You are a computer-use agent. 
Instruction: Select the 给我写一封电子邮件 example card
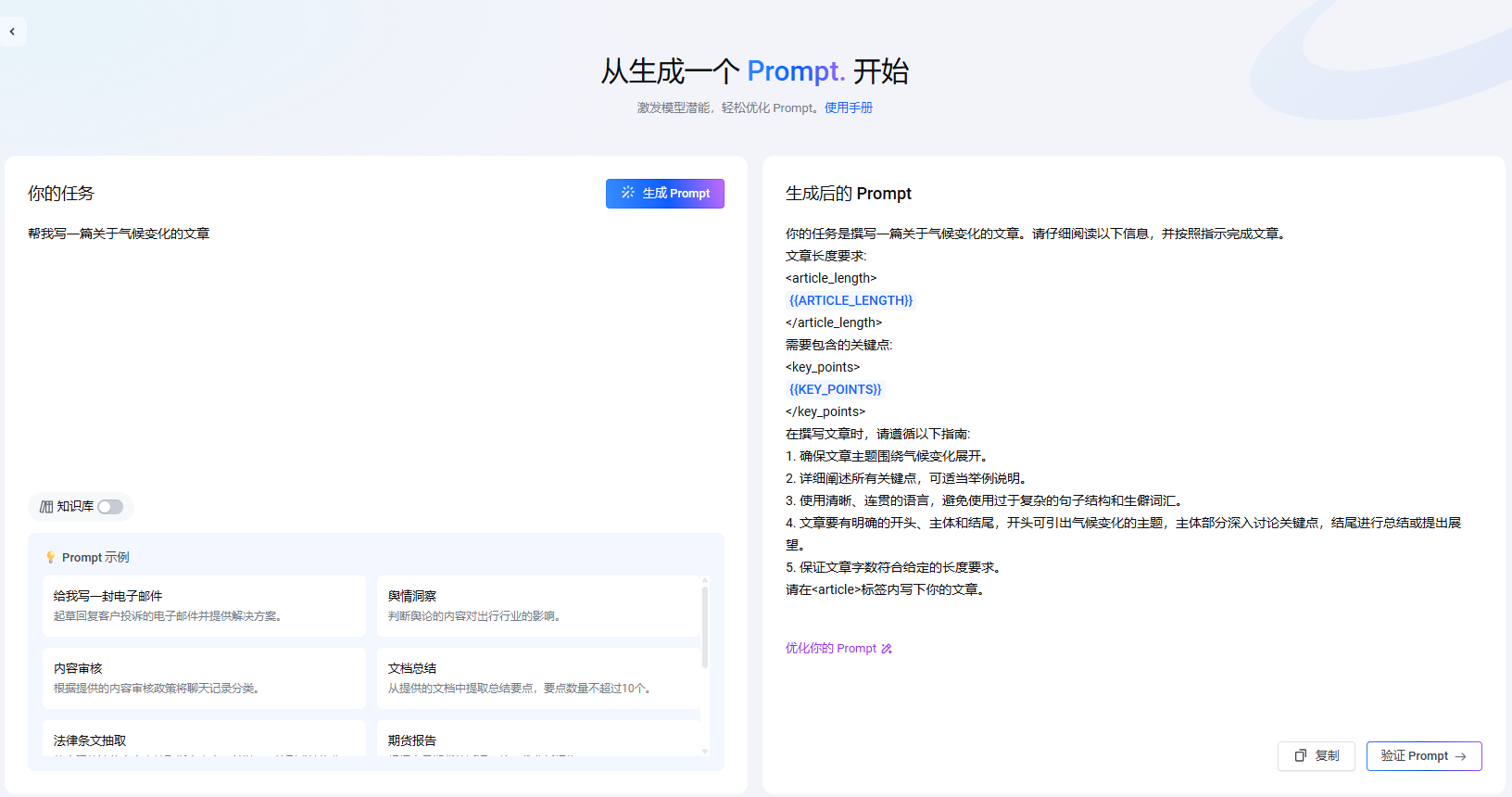204,605
